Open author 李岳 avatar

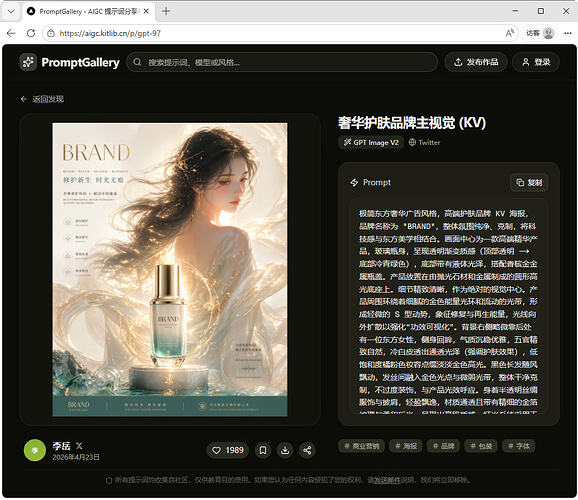[35, 450]
